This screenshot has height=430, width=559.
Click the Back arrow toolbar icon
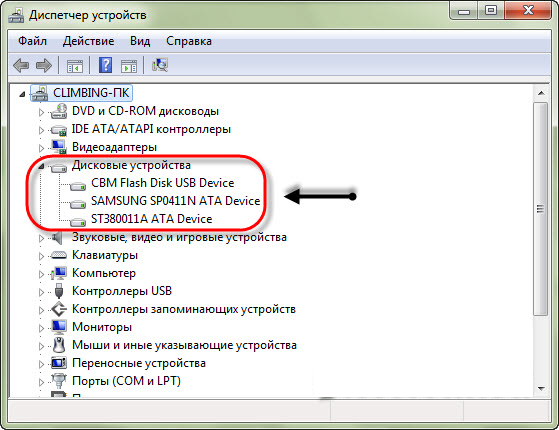click(21, 65)
